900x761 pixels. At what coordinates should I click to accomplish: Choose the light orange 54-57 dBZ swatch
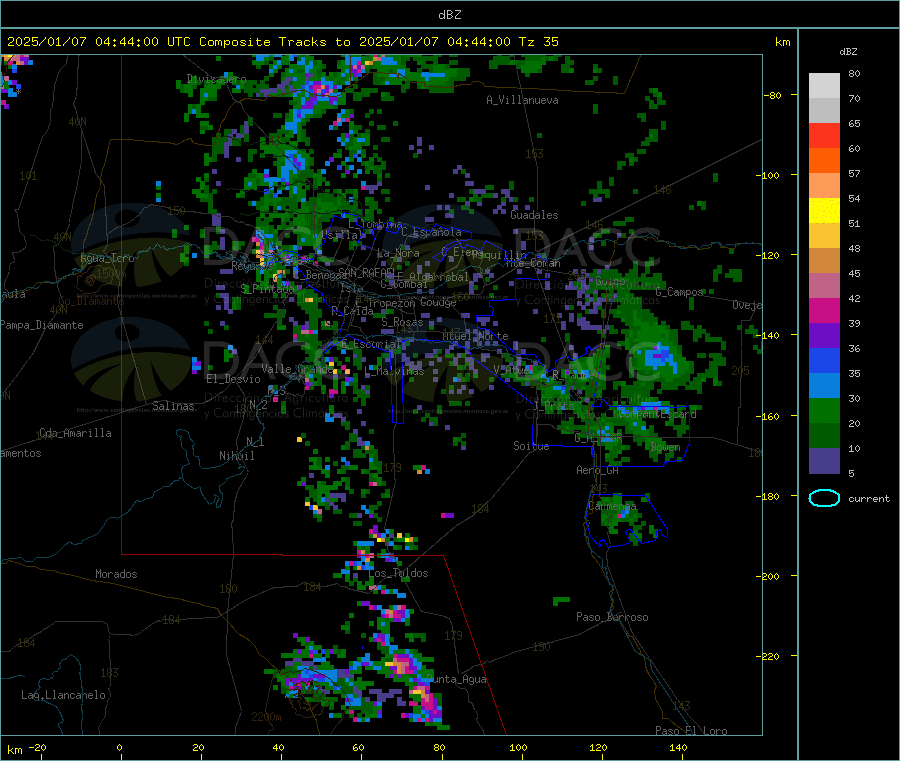pyautogui.click(x=824, y=186)
